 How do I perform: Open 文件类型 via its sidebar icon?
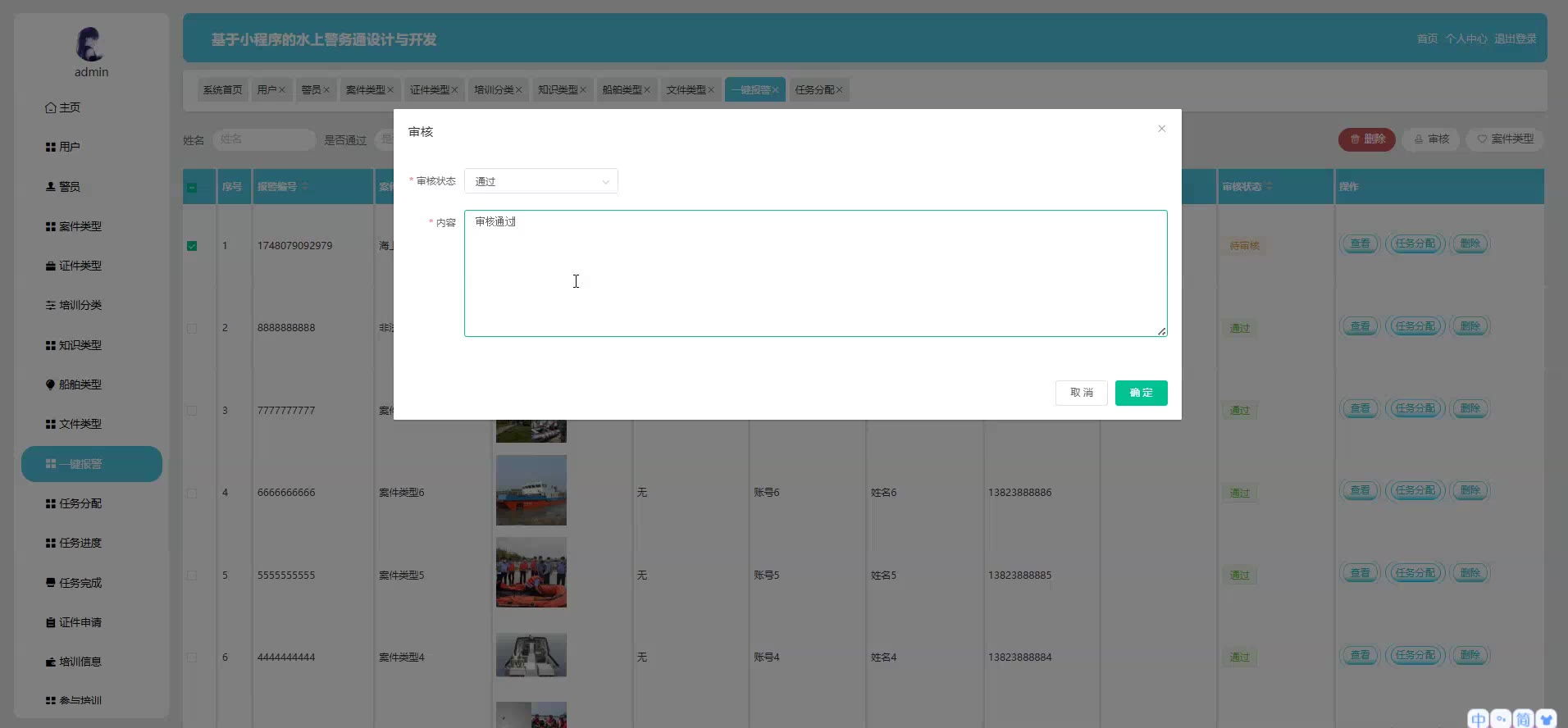coord(51,424)
